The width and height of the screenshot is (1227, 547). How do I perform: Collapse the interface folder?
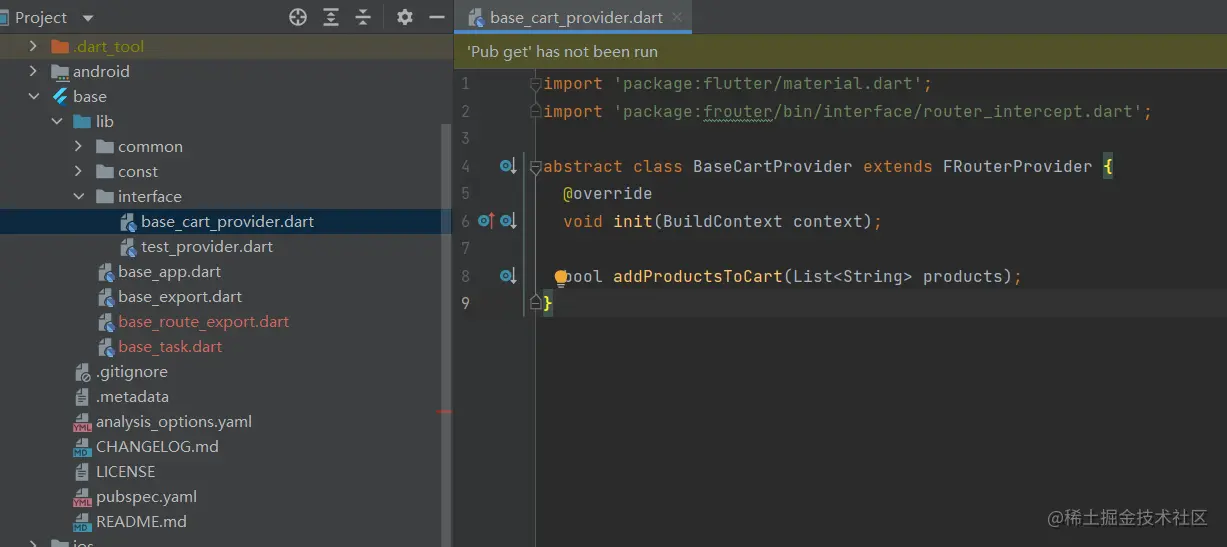(x=79, y=196)
